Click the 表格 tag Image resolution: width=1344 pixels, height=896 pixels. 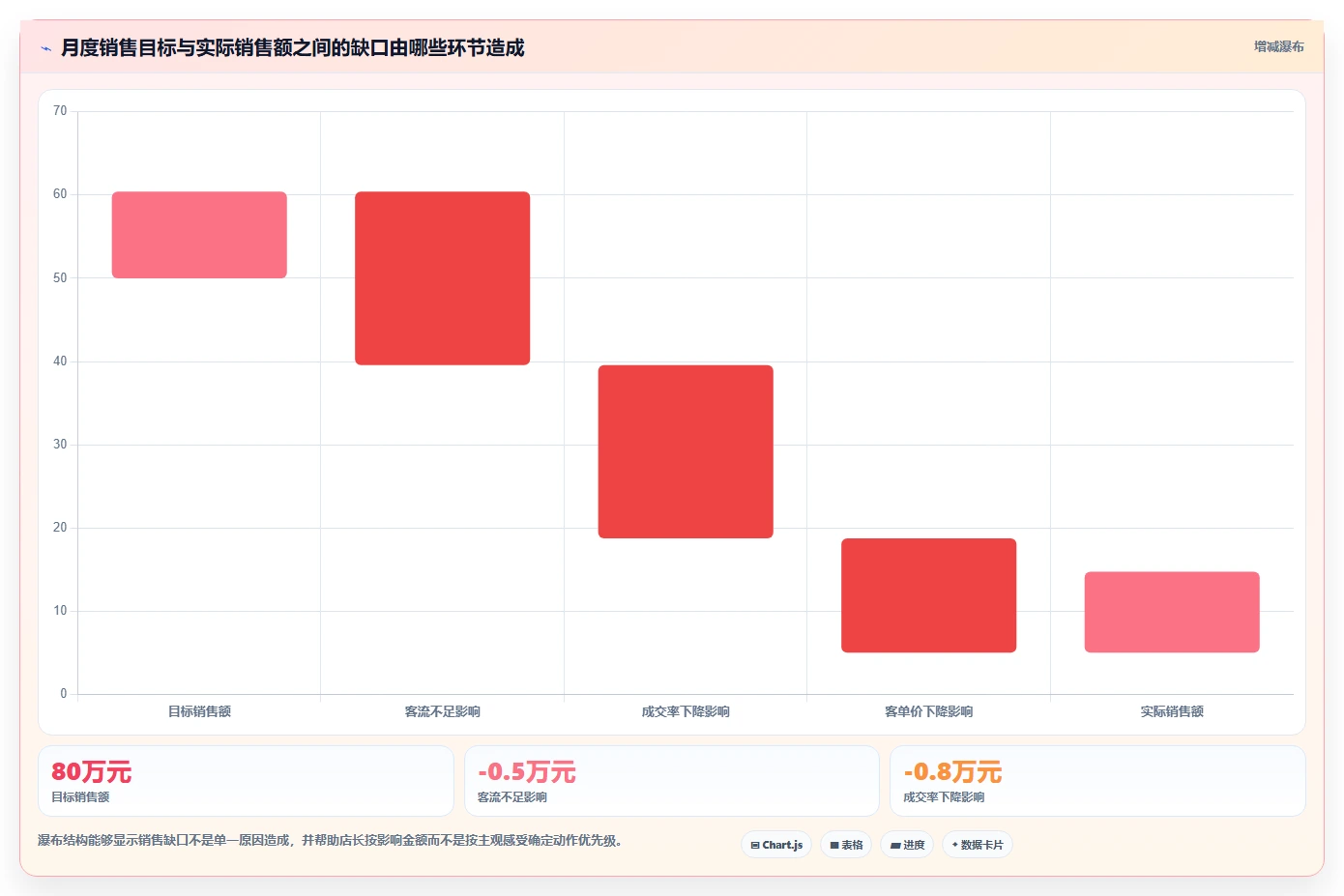pyautogui.click(x=846, y=845)
